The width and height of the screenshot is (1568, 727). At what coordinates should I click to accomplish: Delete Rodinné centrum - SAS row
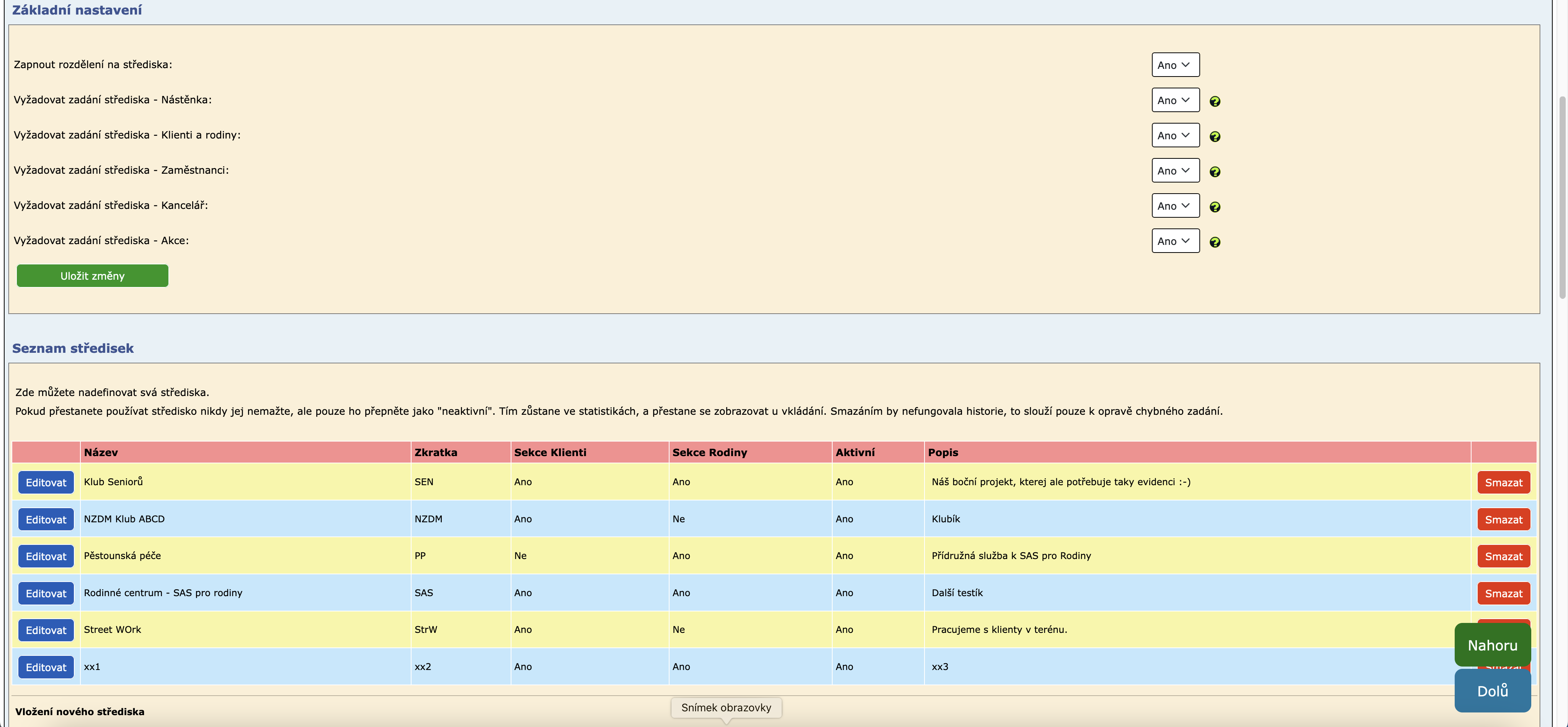coord(1503,593)
